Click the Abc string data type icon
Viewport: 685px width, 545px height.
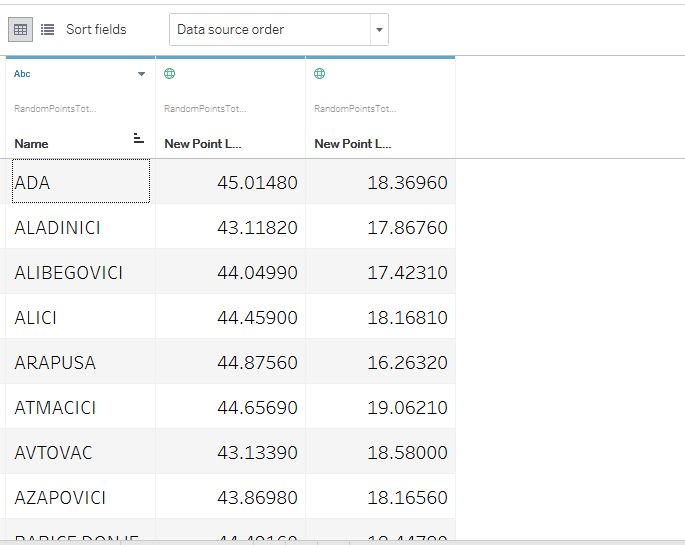(x=22, y=74)
